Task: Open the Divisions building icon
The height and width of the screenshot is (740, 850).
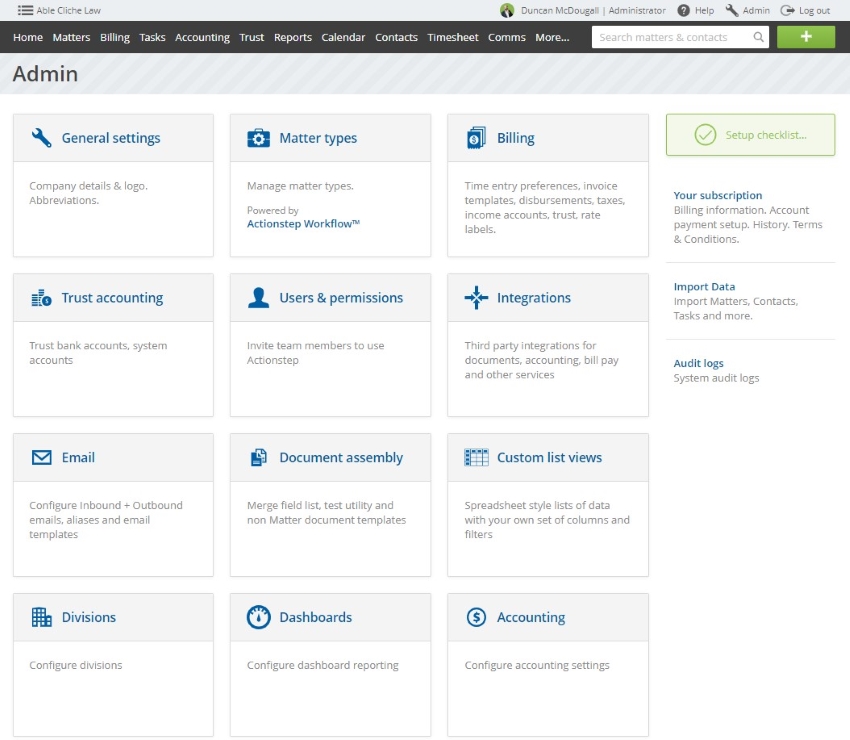Action: (41, 617)
